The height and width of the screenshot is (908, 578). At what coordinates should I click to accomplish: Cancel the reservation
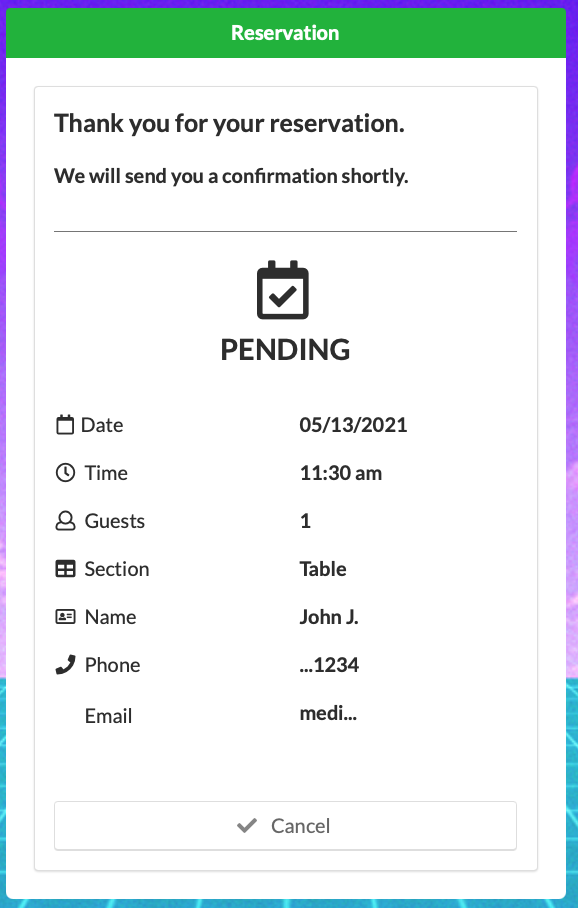(286, 826)
